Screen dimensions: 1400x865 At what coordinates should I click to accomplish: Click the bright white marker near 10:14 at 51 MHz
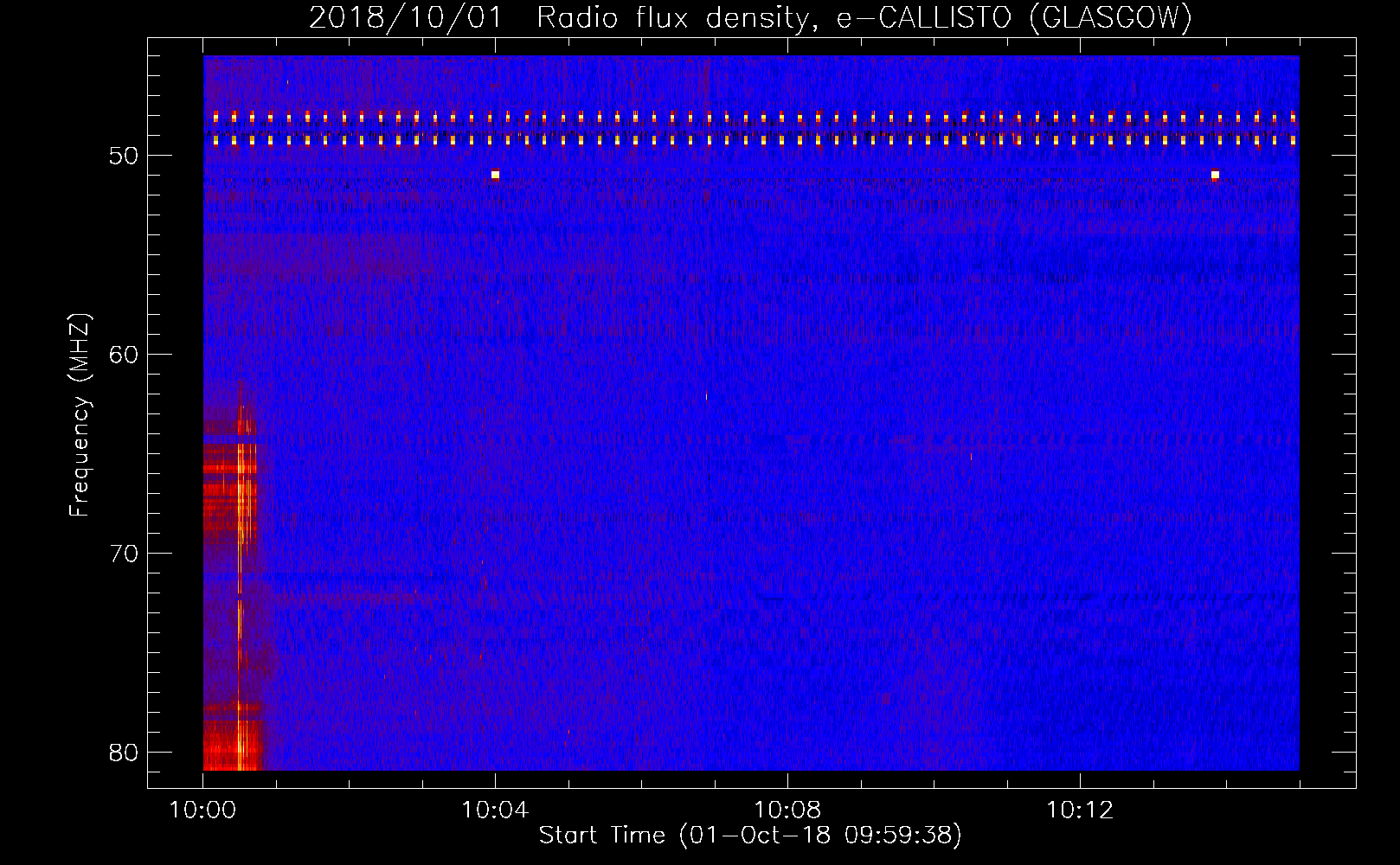click(x=1215, y=175)
